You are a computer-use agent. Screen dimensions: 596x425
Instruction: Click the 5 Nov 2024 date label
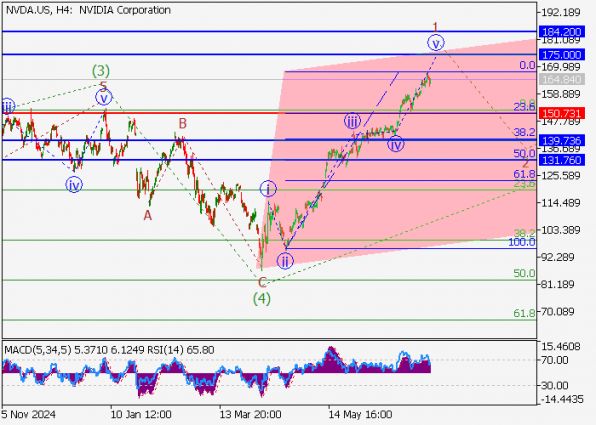point(29,414)
